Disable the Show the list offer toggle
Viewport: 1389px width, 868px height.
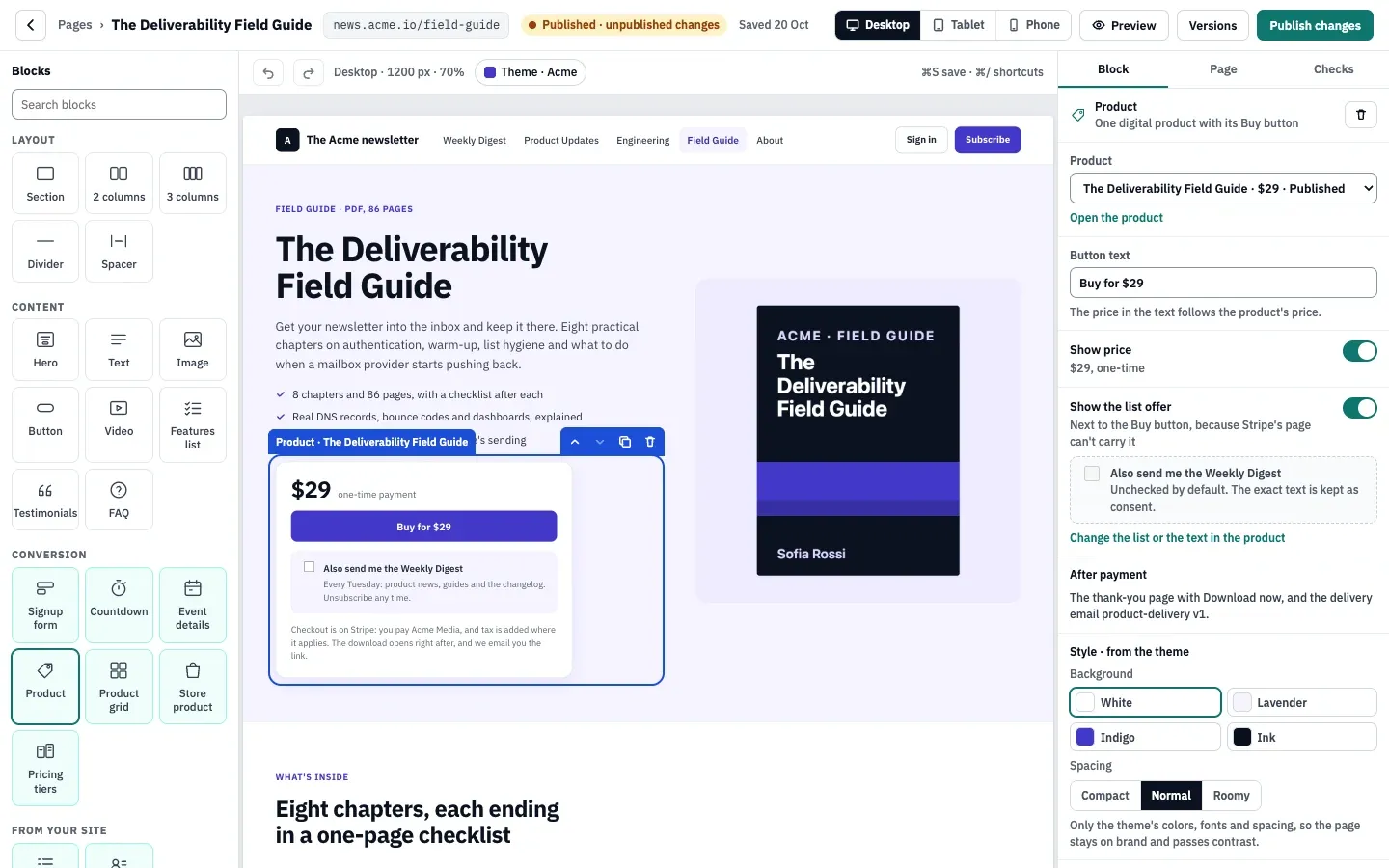click(x=1359, y=408)
